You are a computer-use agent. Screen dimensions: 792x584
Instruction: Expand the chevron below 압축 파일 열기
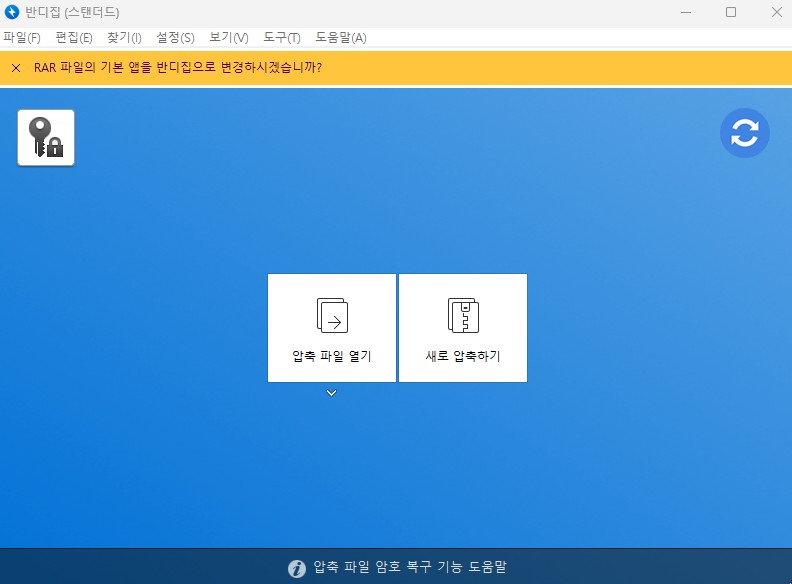click(331, 393)
